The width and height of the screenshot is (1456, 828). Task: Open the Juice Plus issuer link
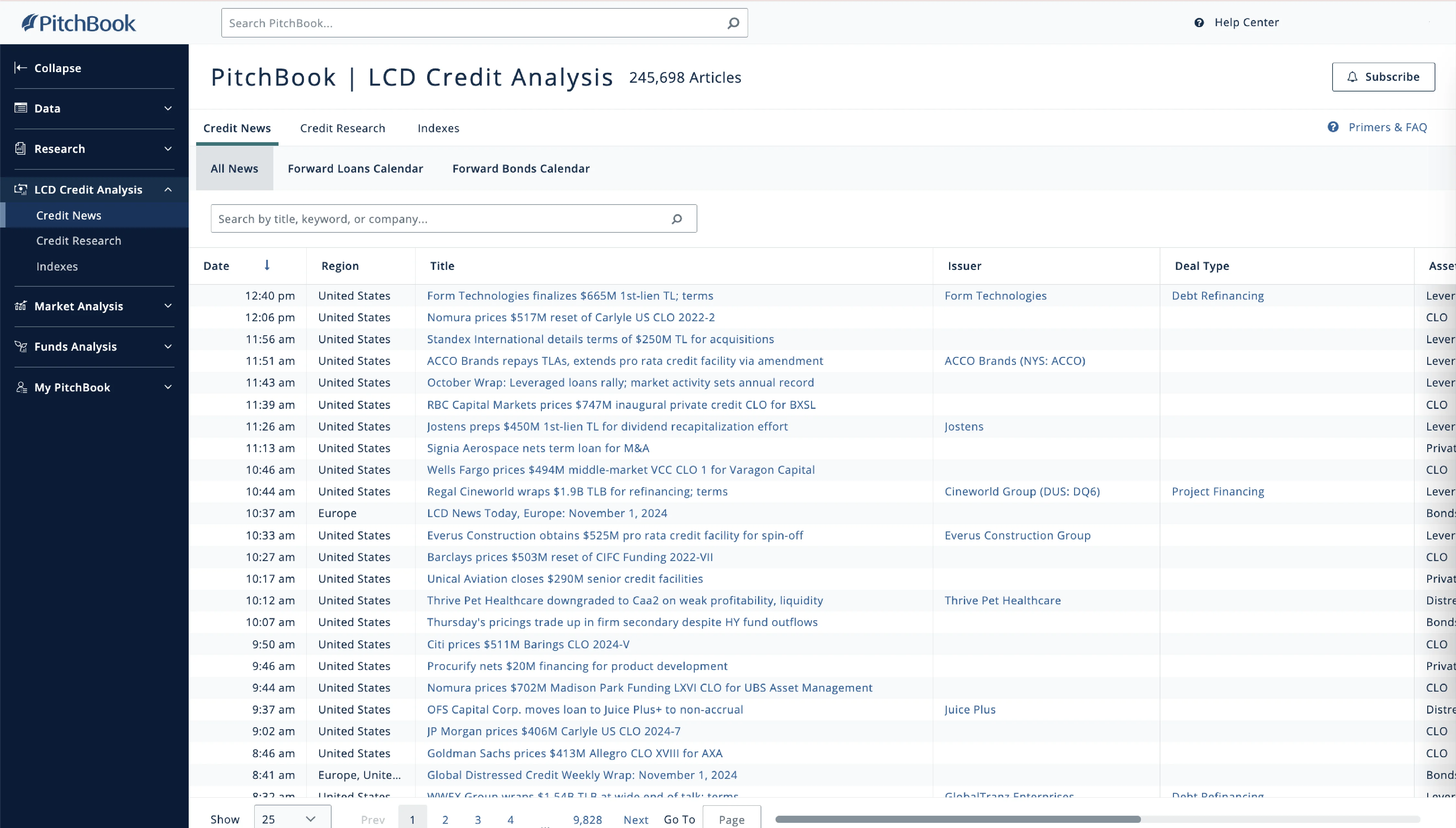[x=970, y=710]
